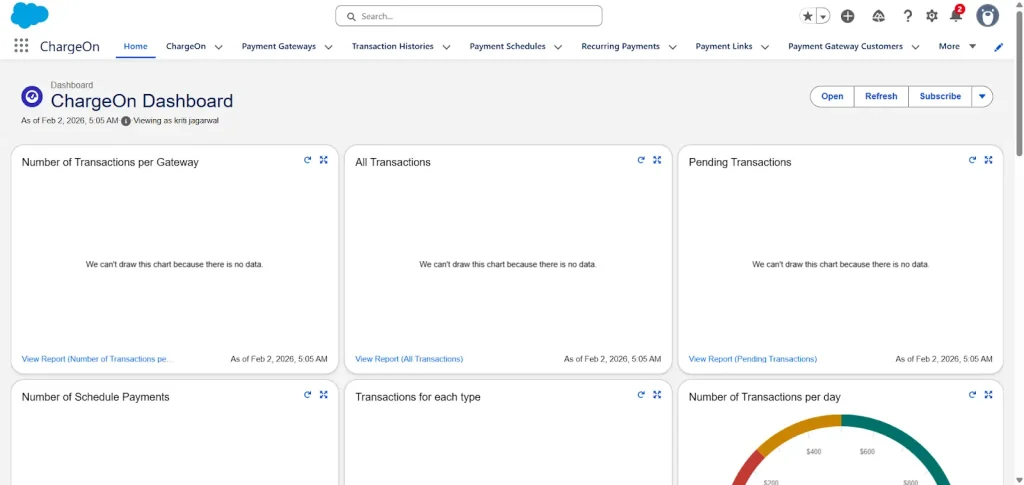Open dropdown arrow next to Subscribe
The image size is (1024, 485).
click(x=982, y=96)
